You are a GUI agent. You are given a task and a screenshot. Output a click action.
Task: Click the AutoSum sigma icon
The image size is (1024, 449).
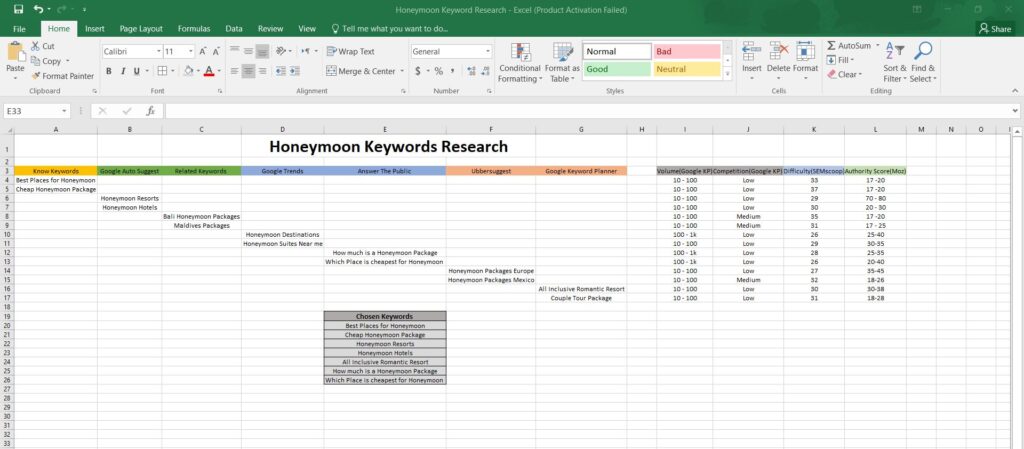831,46
